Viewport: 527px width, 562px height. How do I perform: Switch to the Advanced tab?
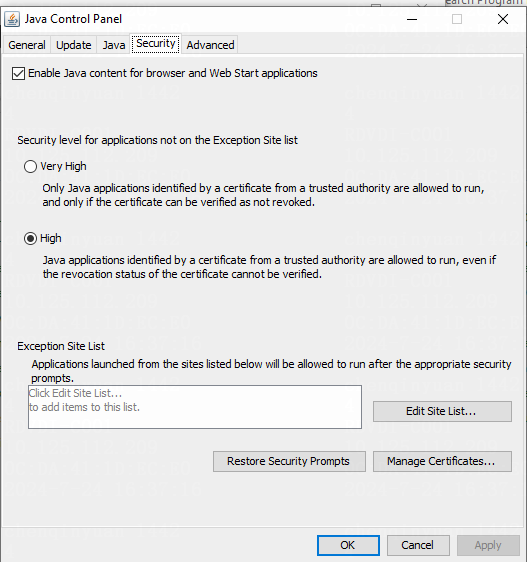[210, 45]
